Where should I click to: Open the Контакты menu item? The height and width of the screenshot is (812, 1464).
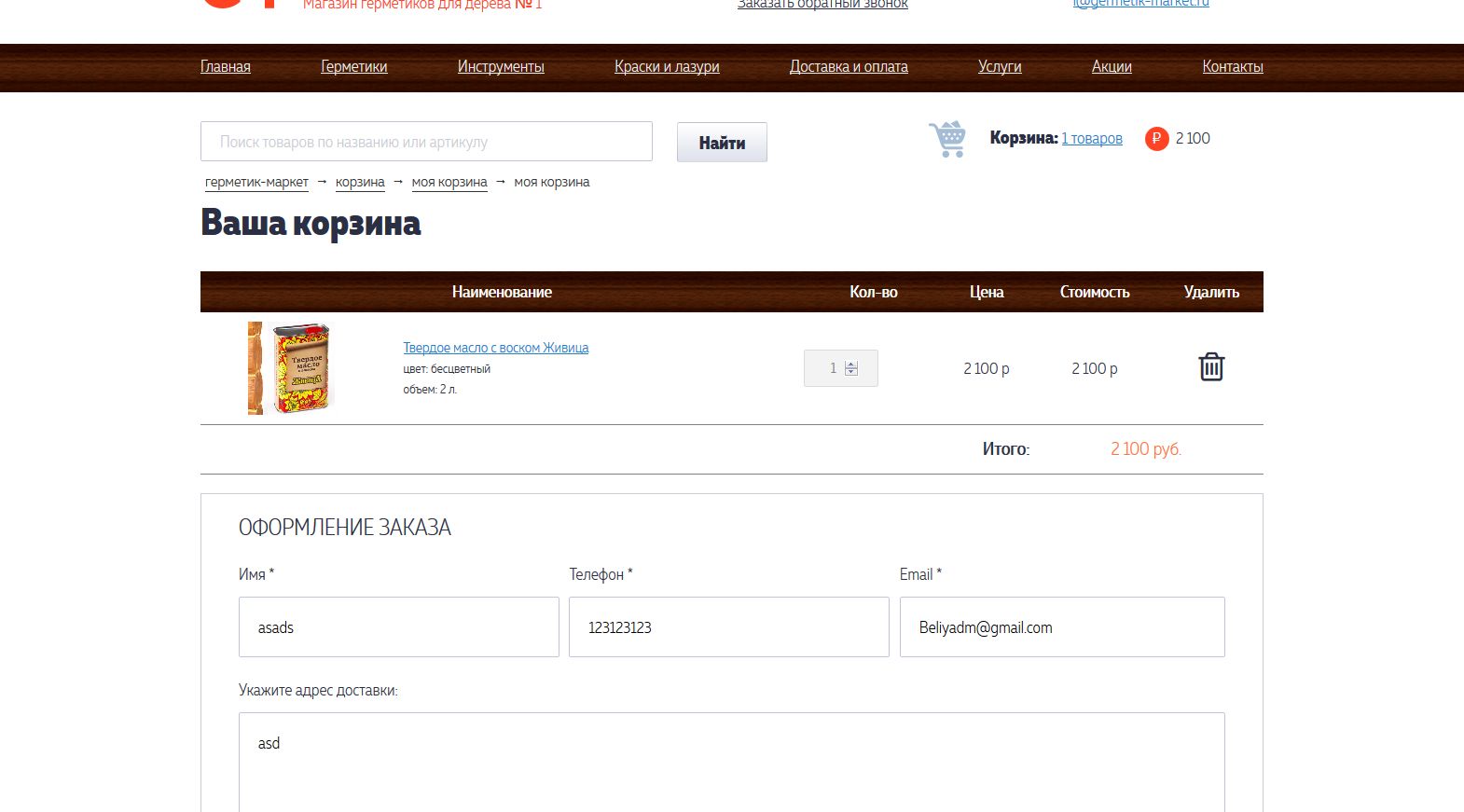(x=1233, y=67)
